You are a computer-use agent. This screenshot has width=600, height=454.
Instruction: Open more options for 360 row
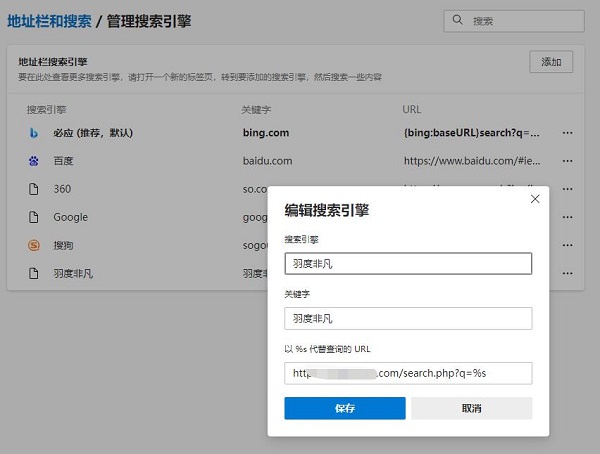[567, 189]
